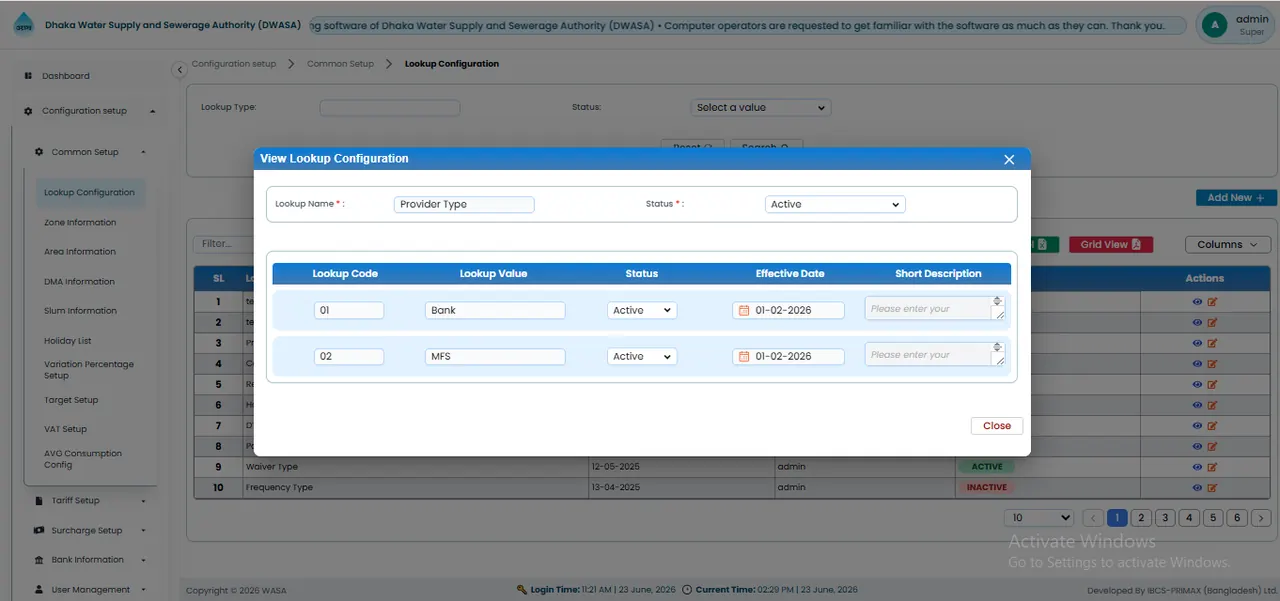Click the Grid View PDF button
This screenshot has height=601, width=1280.
tap(1111, 245)
